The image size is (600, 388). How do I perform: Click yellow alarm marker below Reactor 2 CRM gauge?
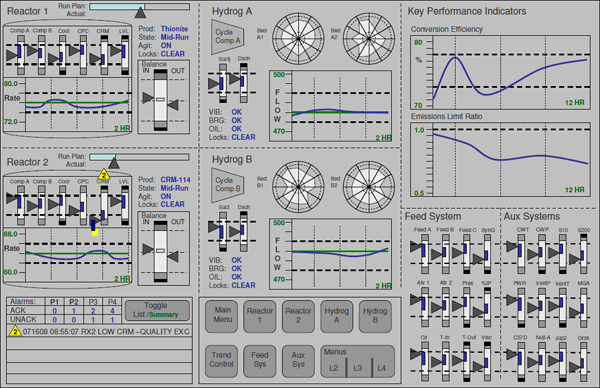pyautogui.click(x=95, y=232)
